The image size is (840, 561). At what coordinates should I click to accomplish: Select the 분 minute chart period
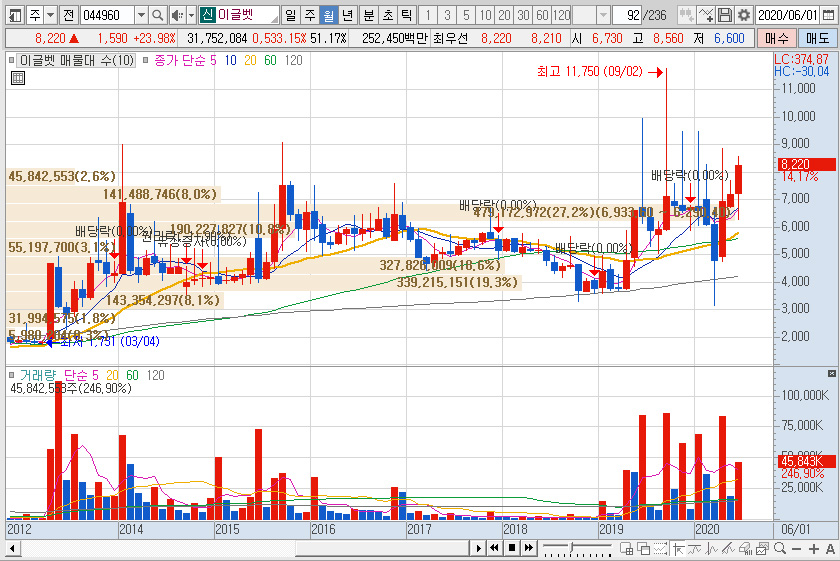tap(369, 15)
